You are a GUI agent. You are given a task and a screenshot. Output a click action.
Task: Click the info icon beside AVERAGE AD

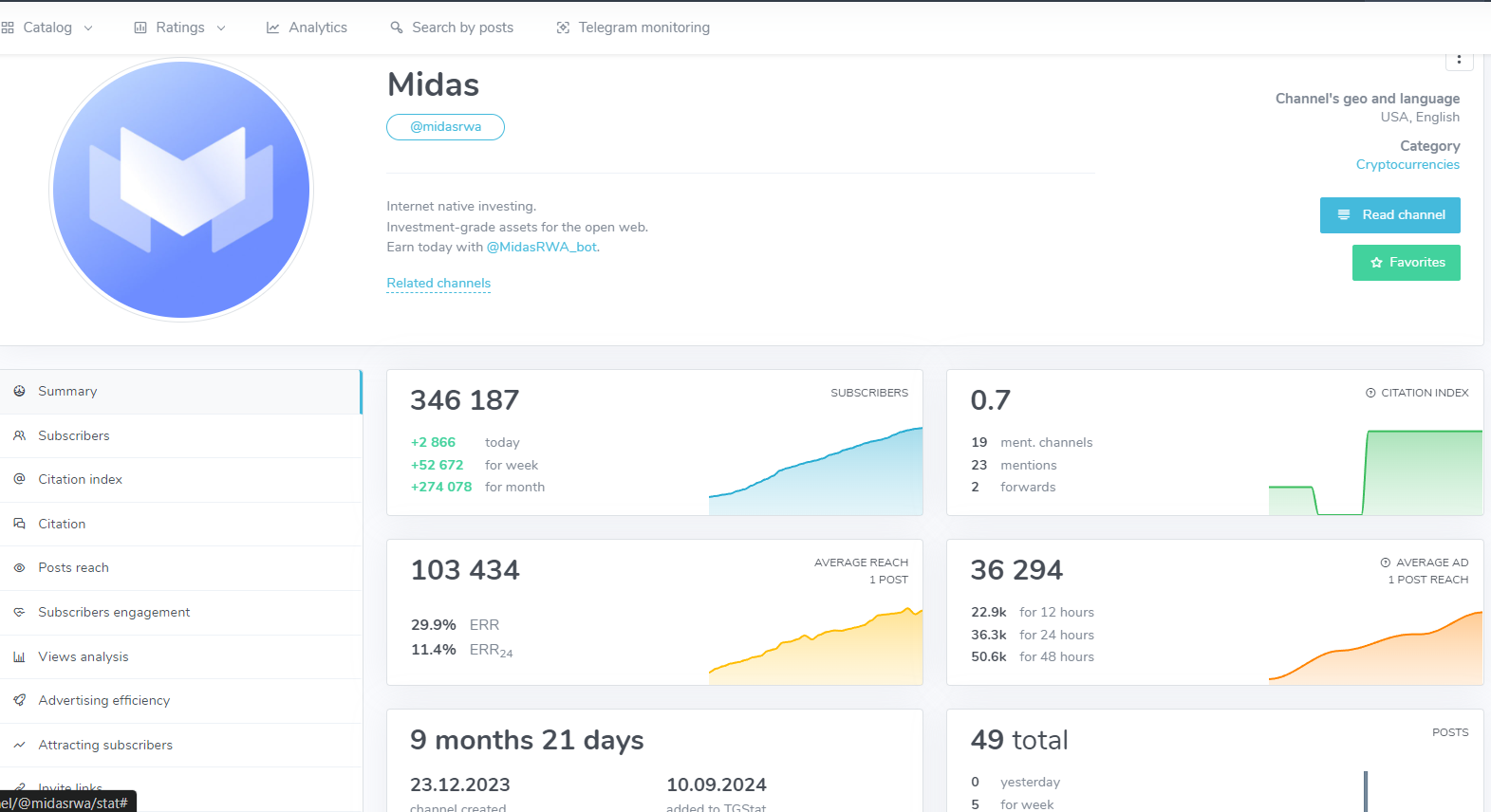click(x=1386, y=563)
